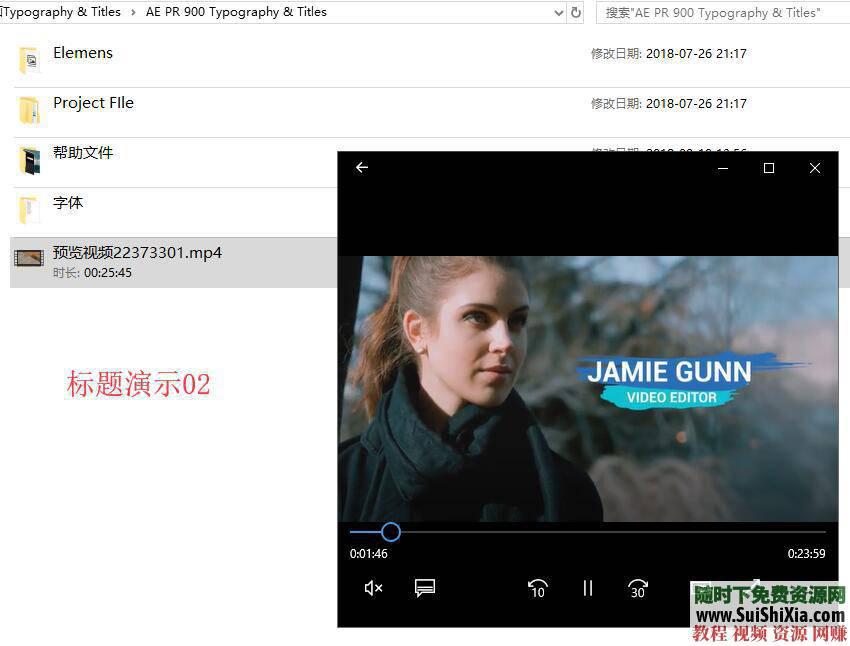Open the 帮助文件 folder
The height and width of the screenshot is (646, 850).
pos(84,152)
